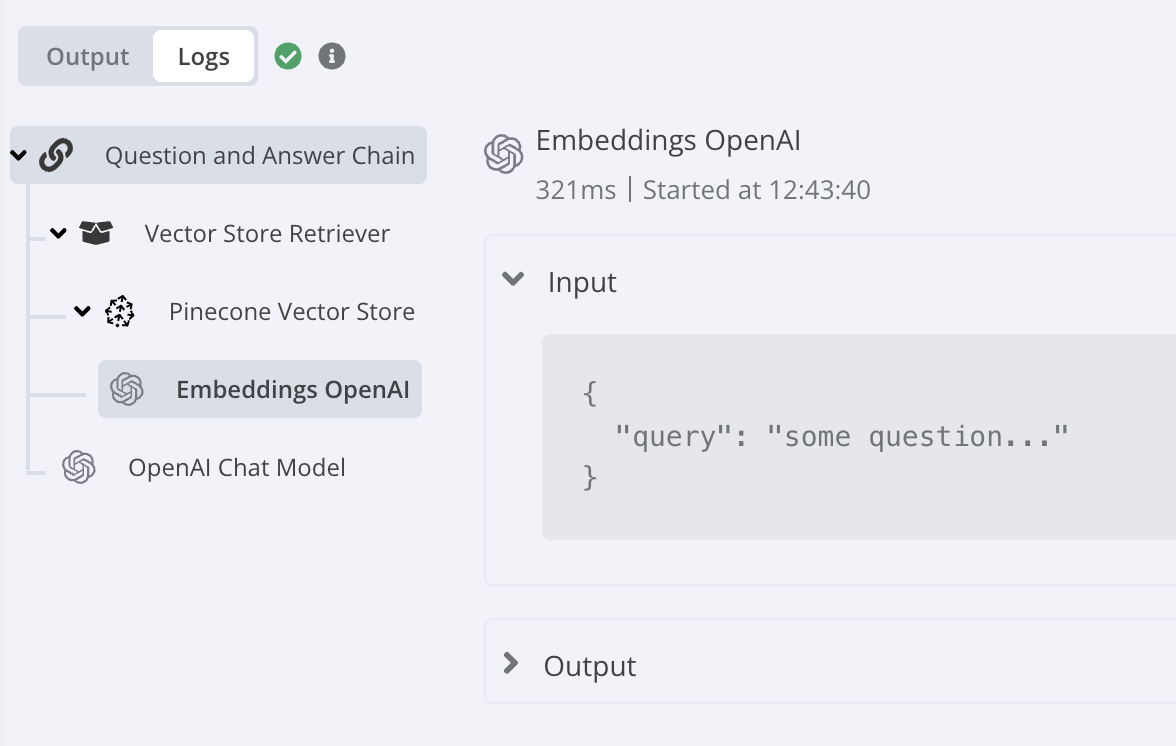Click the Pinecone Vector Store icon
This screenshot has width=1176, height=746.
point(120,311)
